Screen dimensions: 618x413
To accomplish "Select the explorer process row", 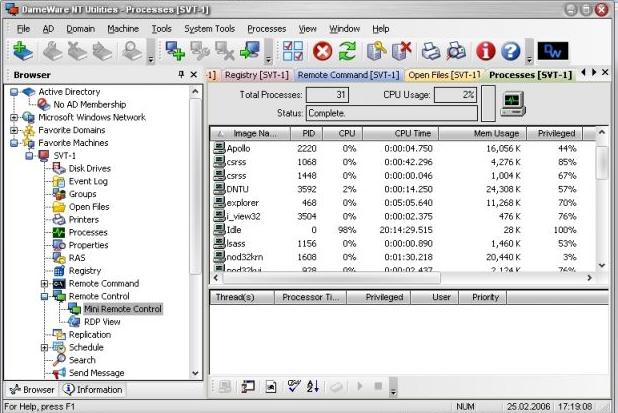I will pyautogui.click(x=402, y=203).
